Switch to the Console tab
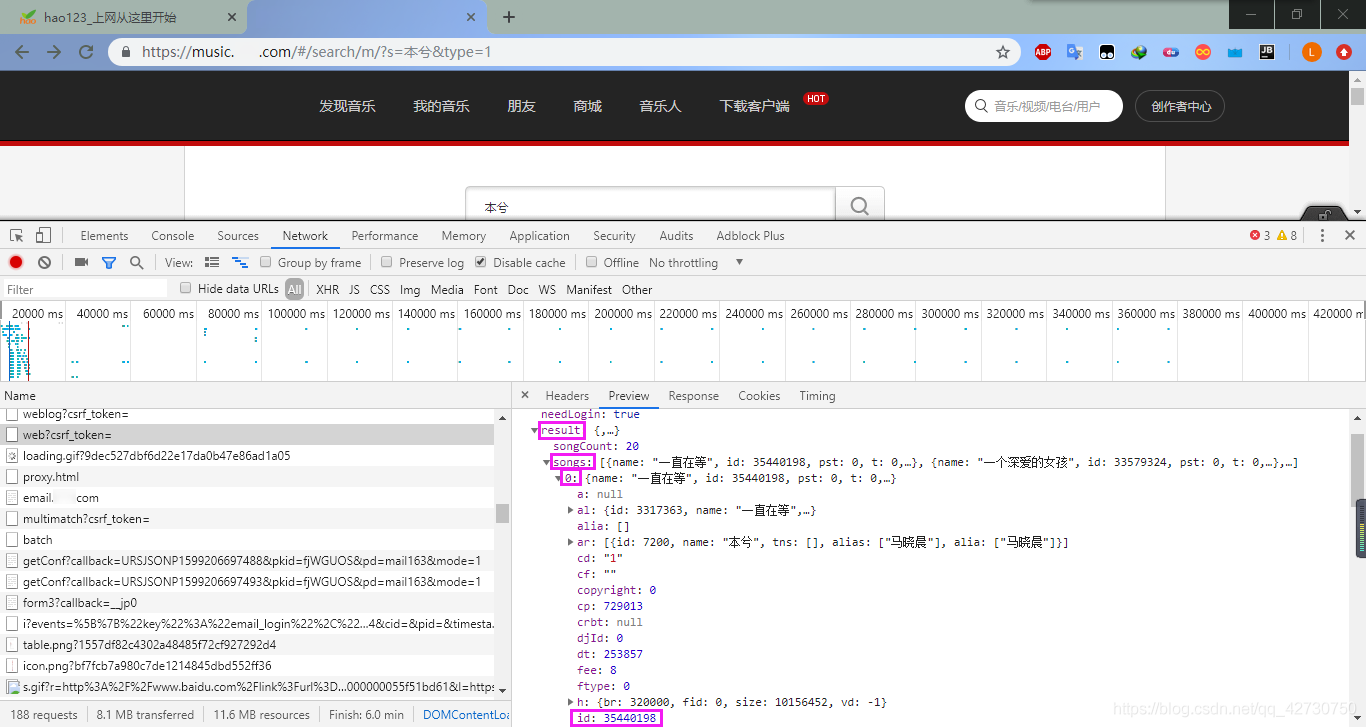The image size is (1366, 727). (x=173, y=236)
